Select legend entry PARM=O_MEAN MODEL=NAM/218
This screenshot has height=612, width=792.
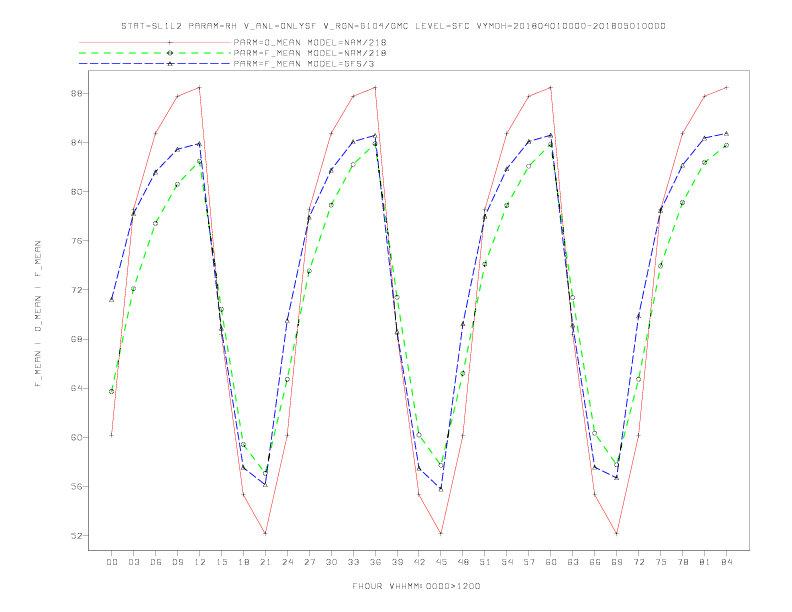(x=310, y=42)
